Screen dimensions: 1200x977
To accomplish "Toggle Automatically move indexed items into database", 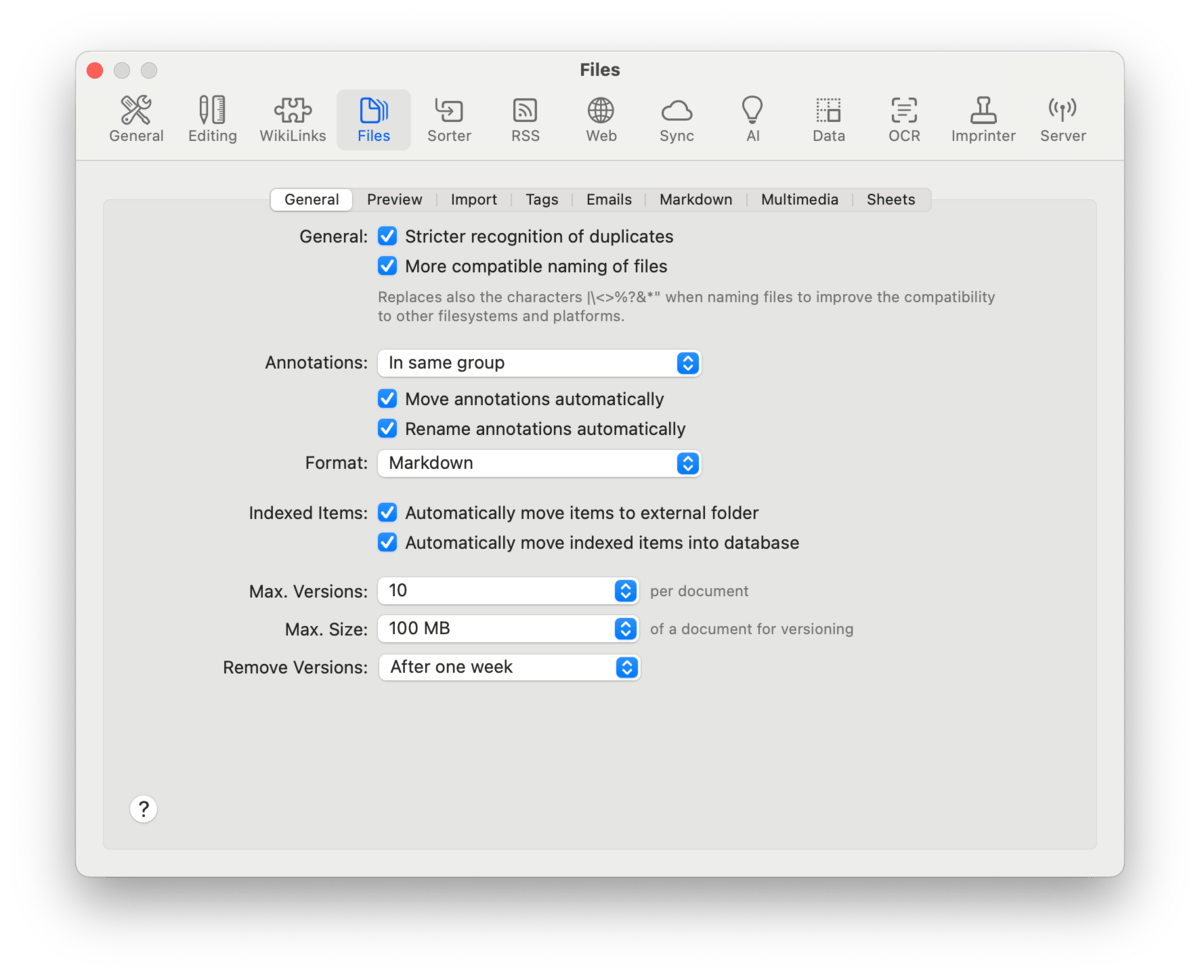I will (388, 543).
